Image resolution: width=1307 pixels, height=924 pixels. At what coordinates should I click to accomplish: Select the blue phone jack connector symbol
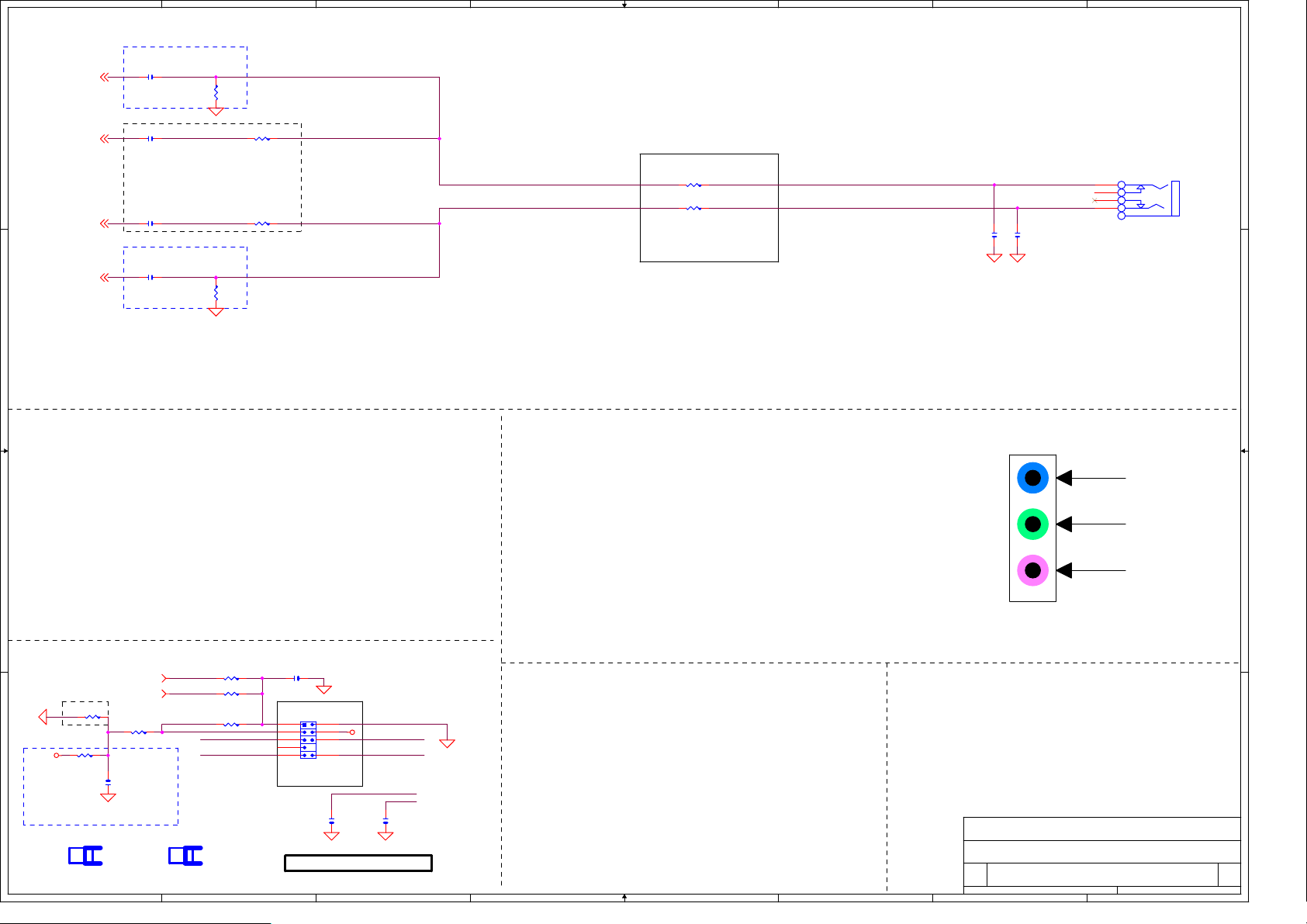tap(1149, 199)
